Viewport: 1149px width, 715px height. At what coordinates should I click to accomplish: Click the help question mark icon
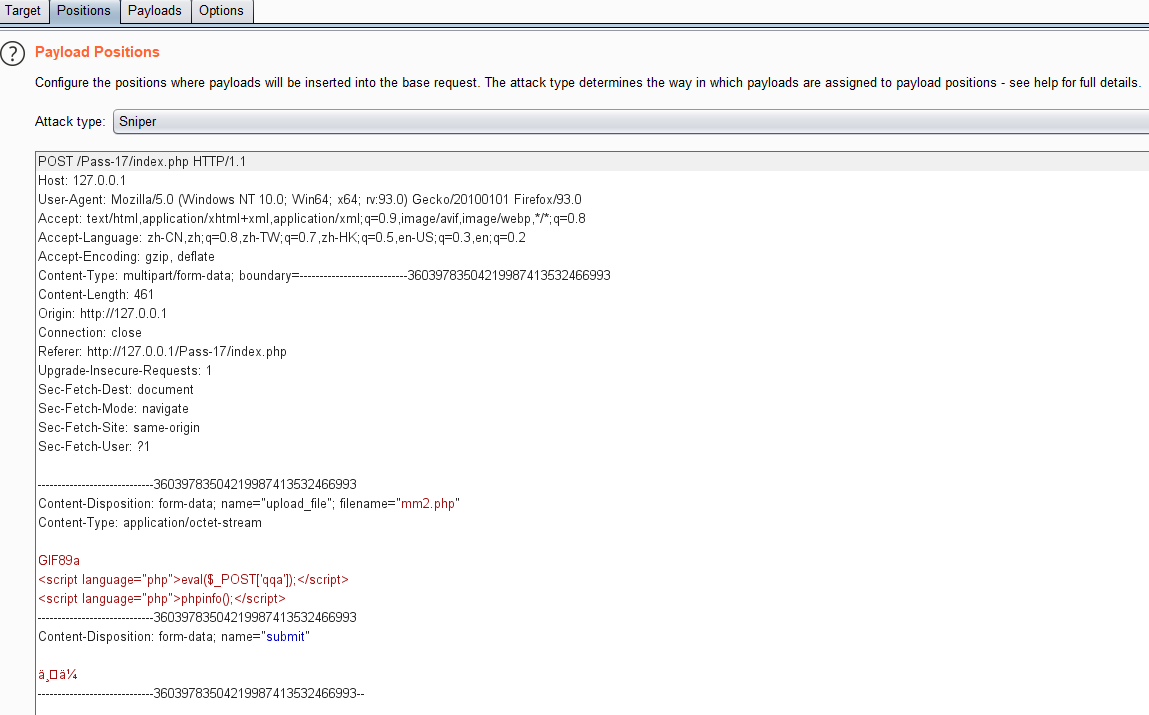[x=12, y=53]
